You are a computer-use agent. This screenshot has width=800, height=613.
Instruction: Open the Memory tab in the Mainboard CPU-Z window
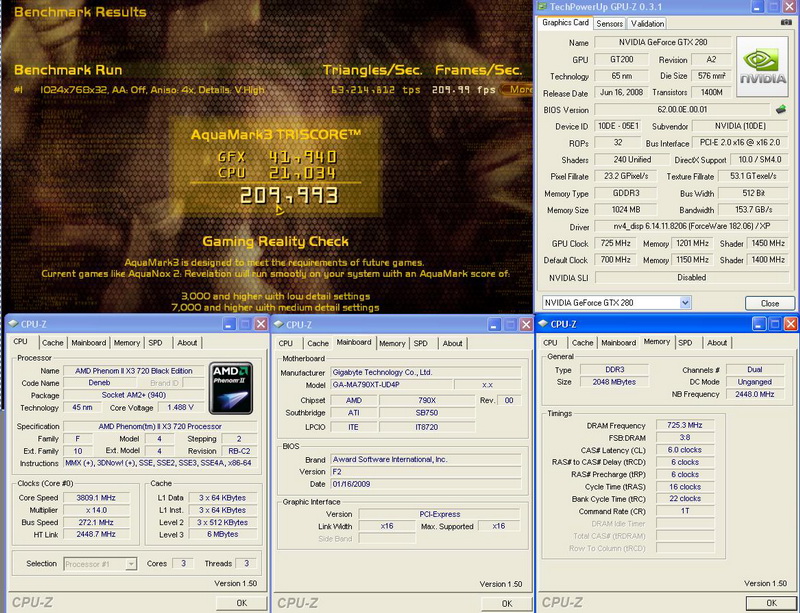tap(392, 344)
